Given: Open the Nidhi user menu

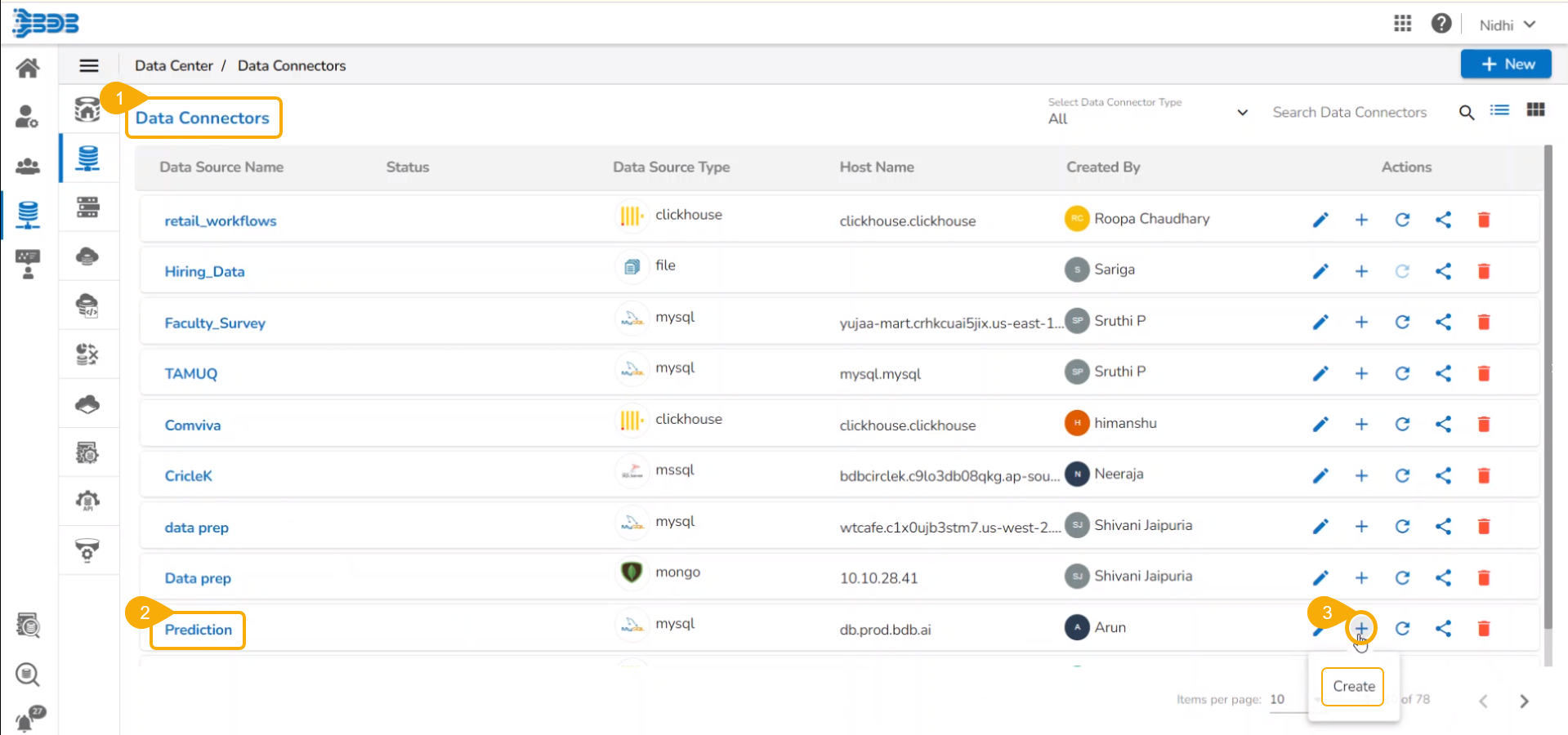Looking at the screenshot, I should 1507,24.
